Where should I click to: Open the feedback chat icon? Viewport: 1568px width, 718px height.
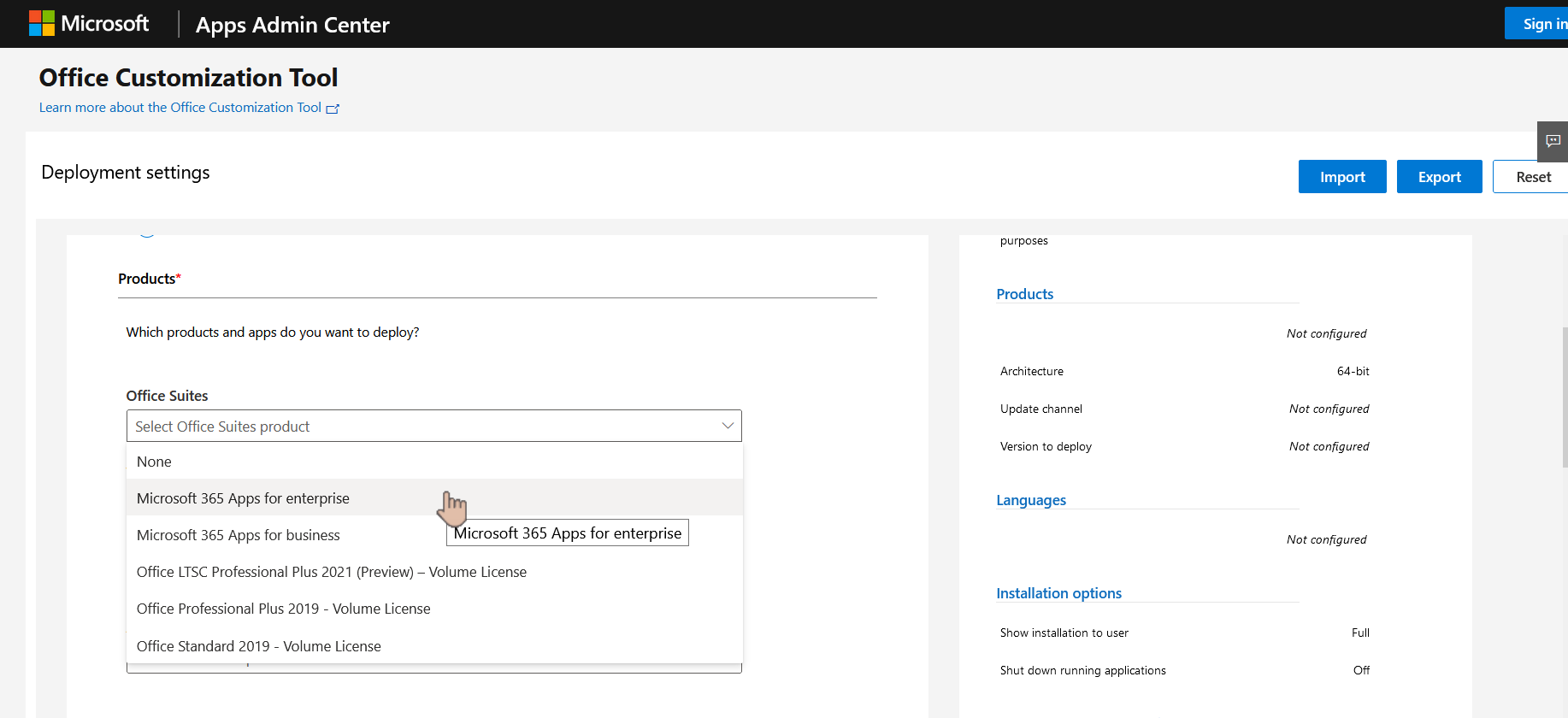[1553, 141]
